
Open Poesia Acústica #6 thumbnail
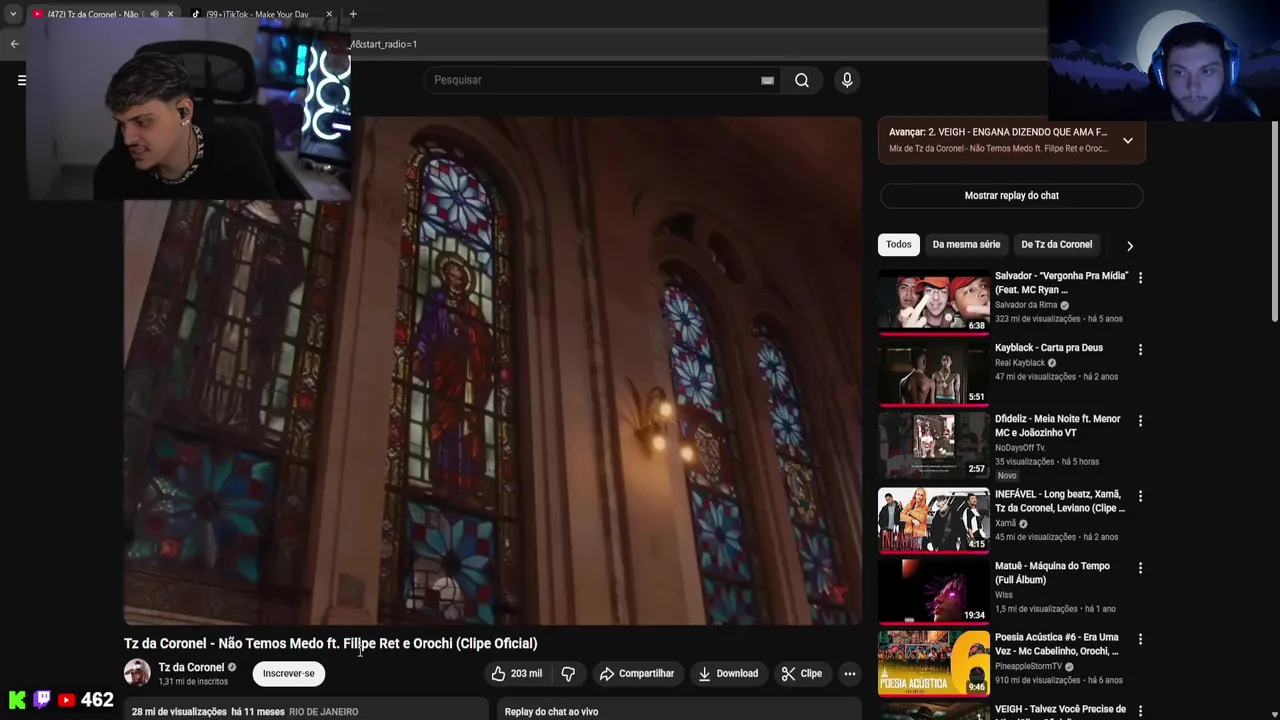933,664
